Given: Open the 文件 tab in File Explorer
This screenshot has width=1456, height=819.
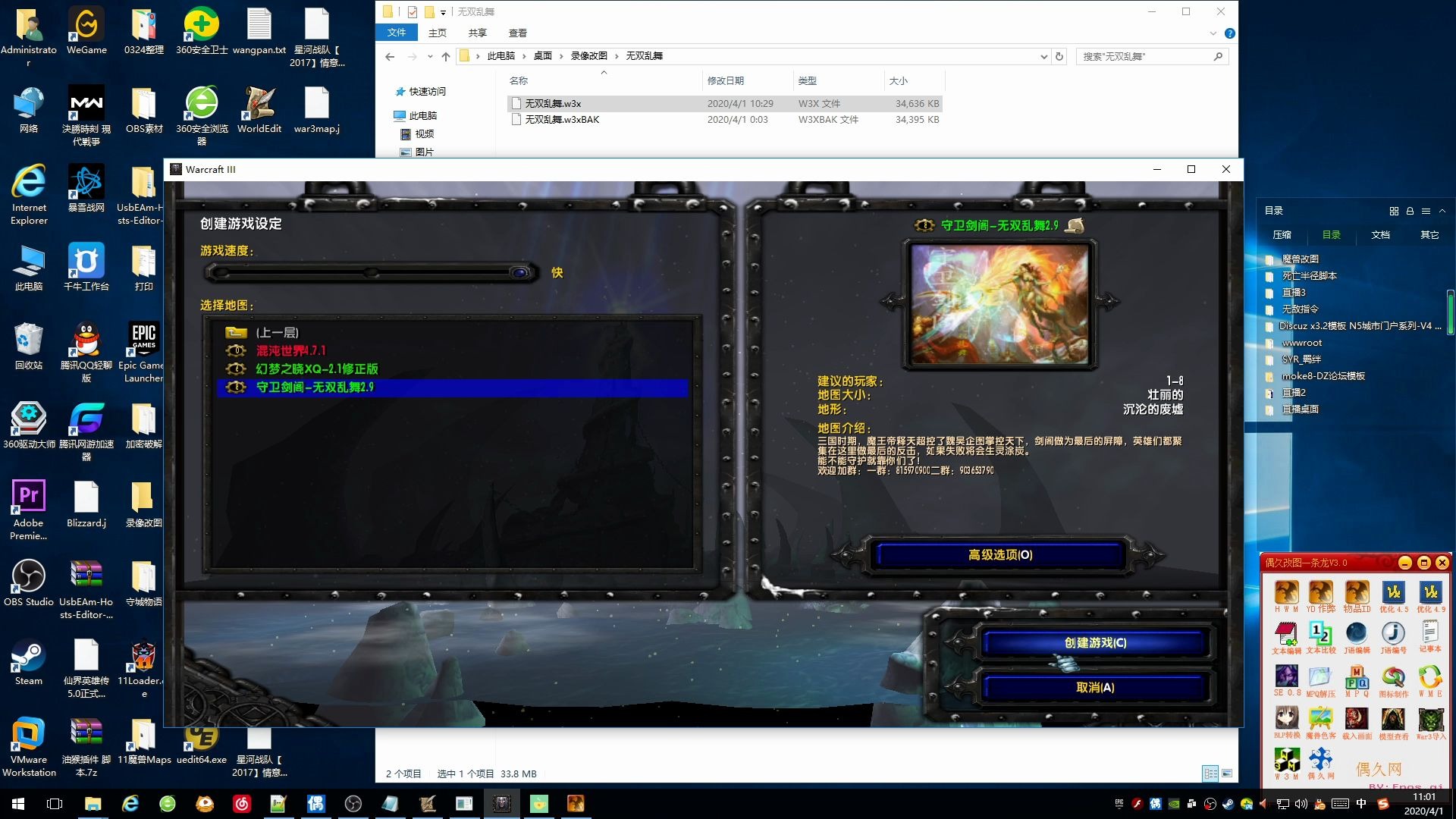Looking at the screenshot, I should (397, 33).
